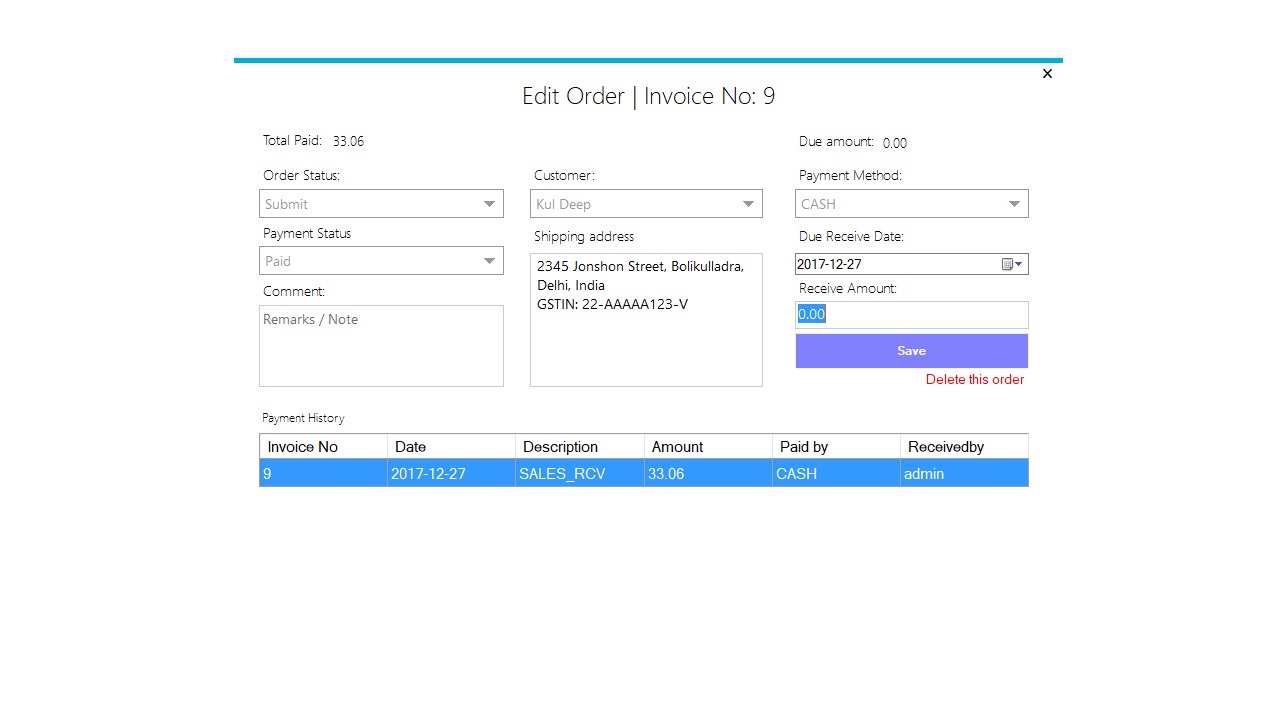Viewport: 1280px width, 720px height.
Task: Click the Description column header
Action: point(562,446)
